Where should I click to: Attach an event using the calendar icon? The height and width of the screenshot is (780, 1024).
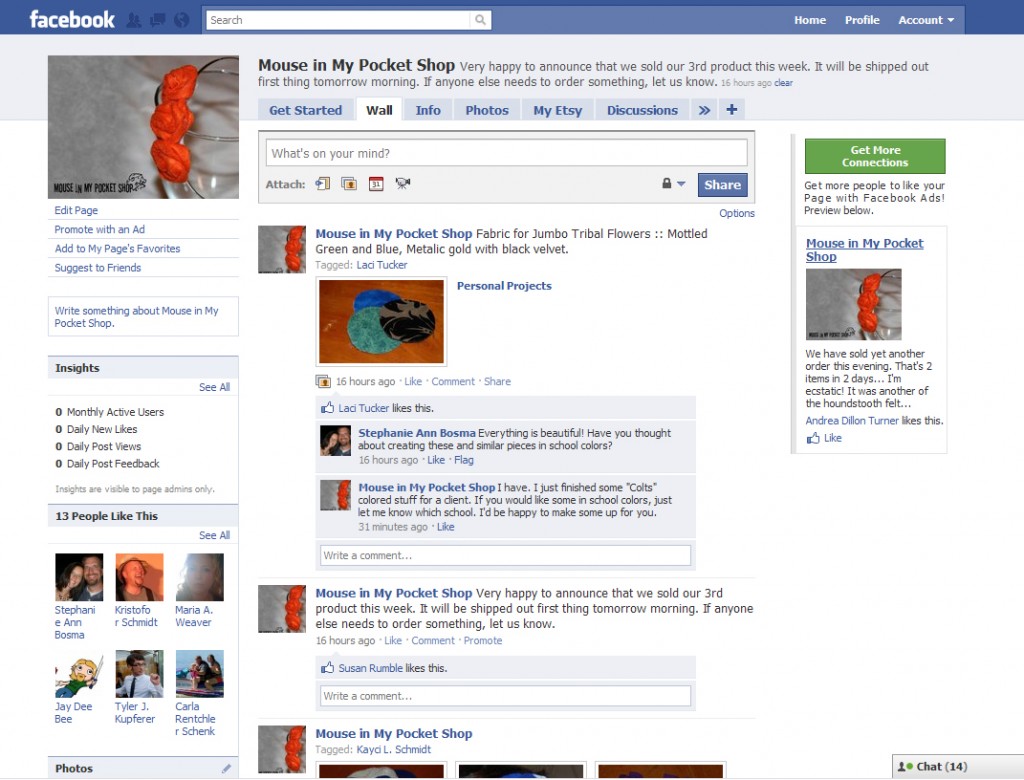tap(376, 184)
